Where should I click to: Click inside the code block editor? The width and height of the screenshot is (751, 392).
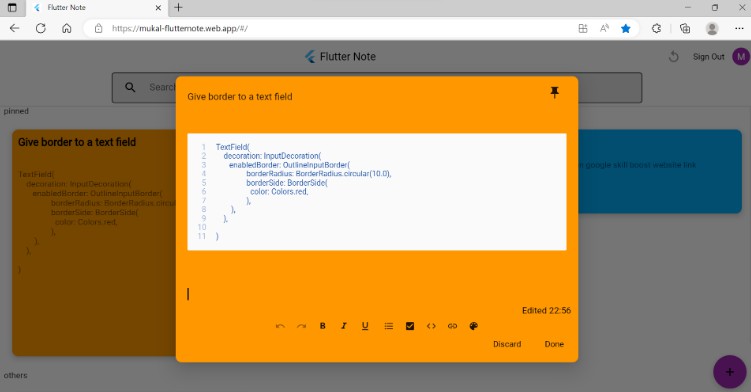tap(377, 192)
